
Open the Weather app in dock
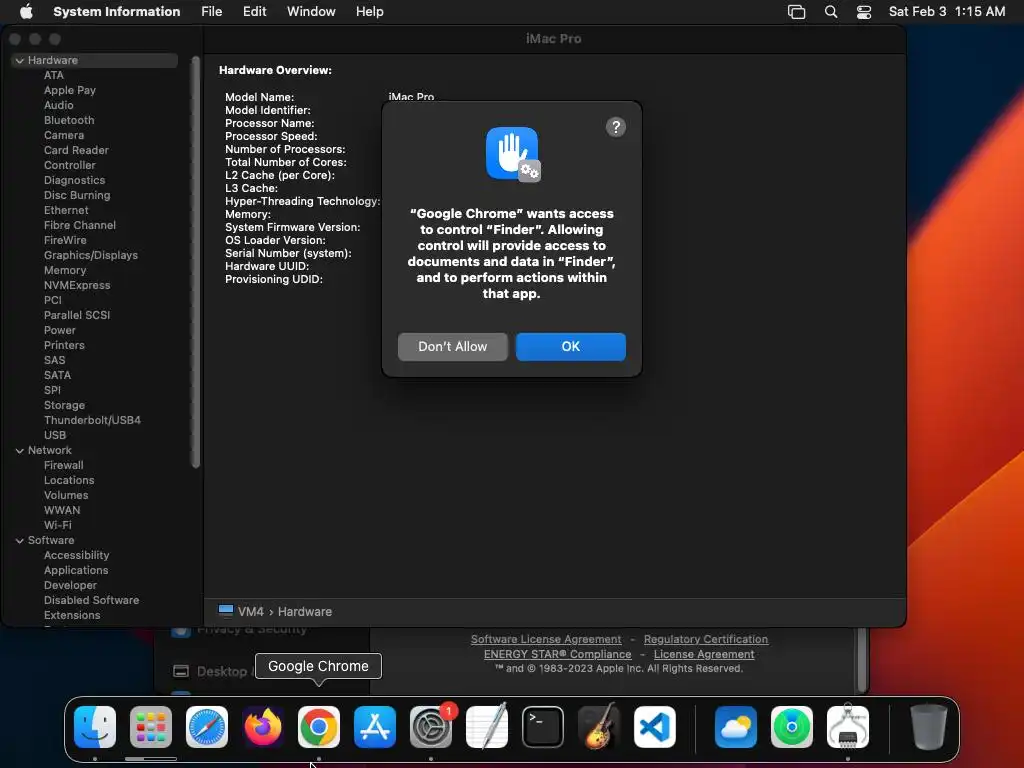click(736, 726)
